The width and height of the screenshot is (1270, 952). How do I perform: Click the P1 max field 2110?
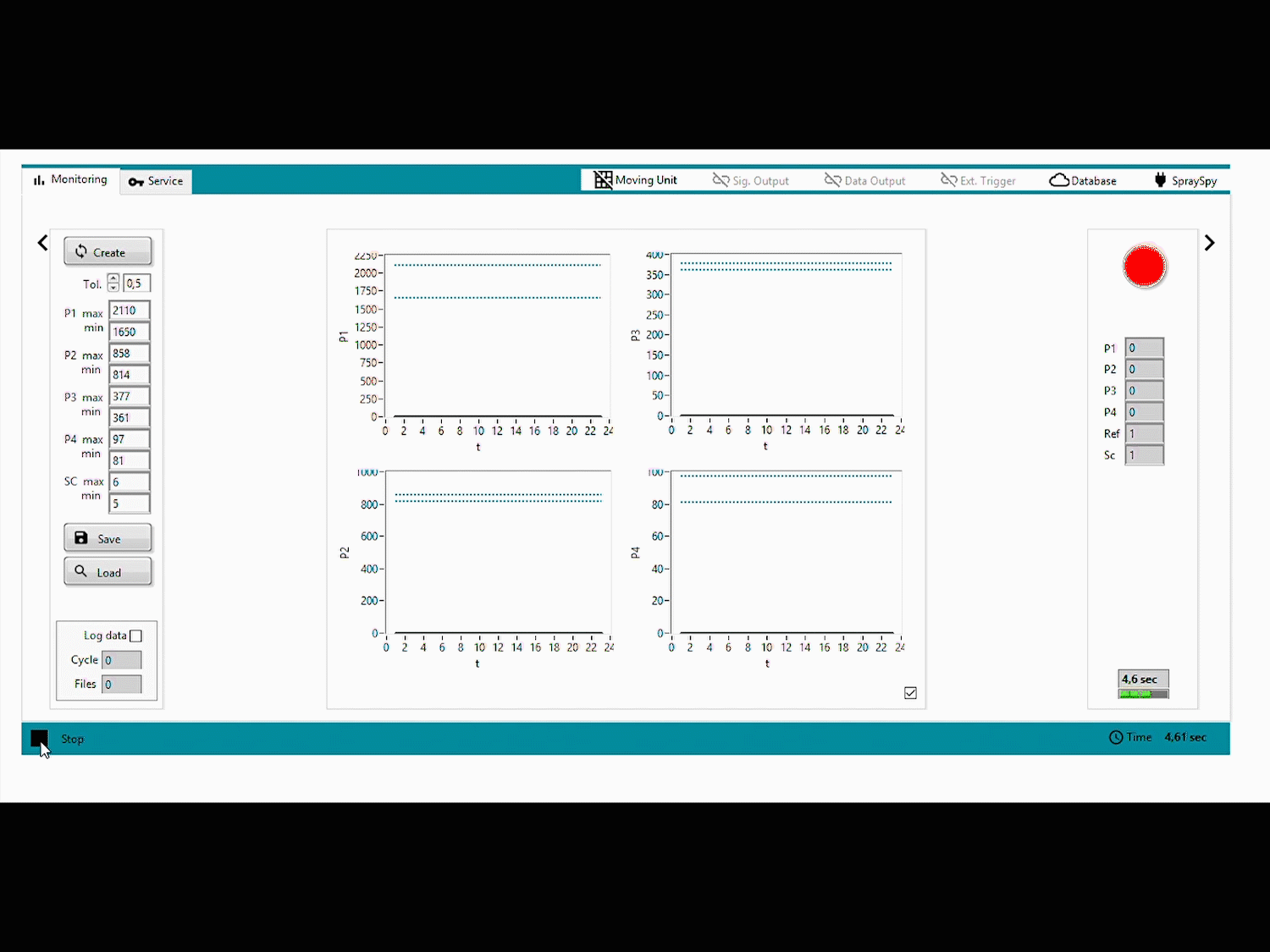130,311
